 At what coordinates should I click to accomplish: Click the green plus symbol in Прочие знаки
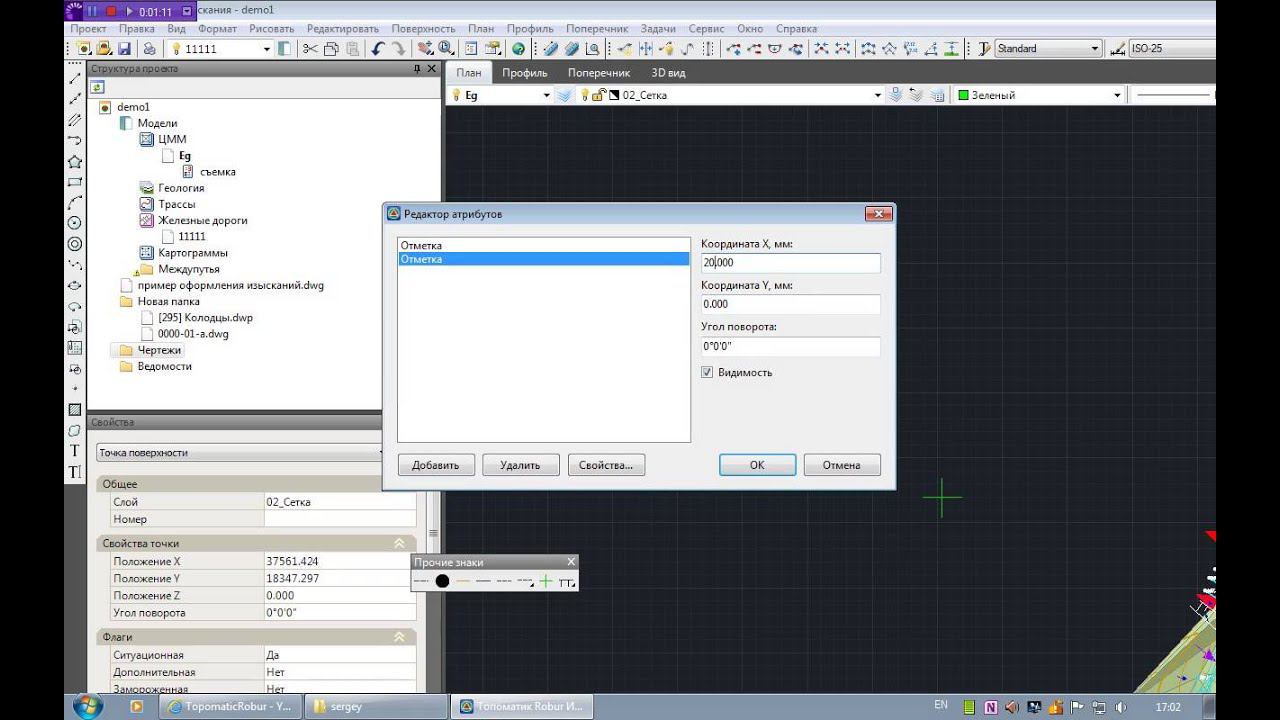tap(545, 581)
